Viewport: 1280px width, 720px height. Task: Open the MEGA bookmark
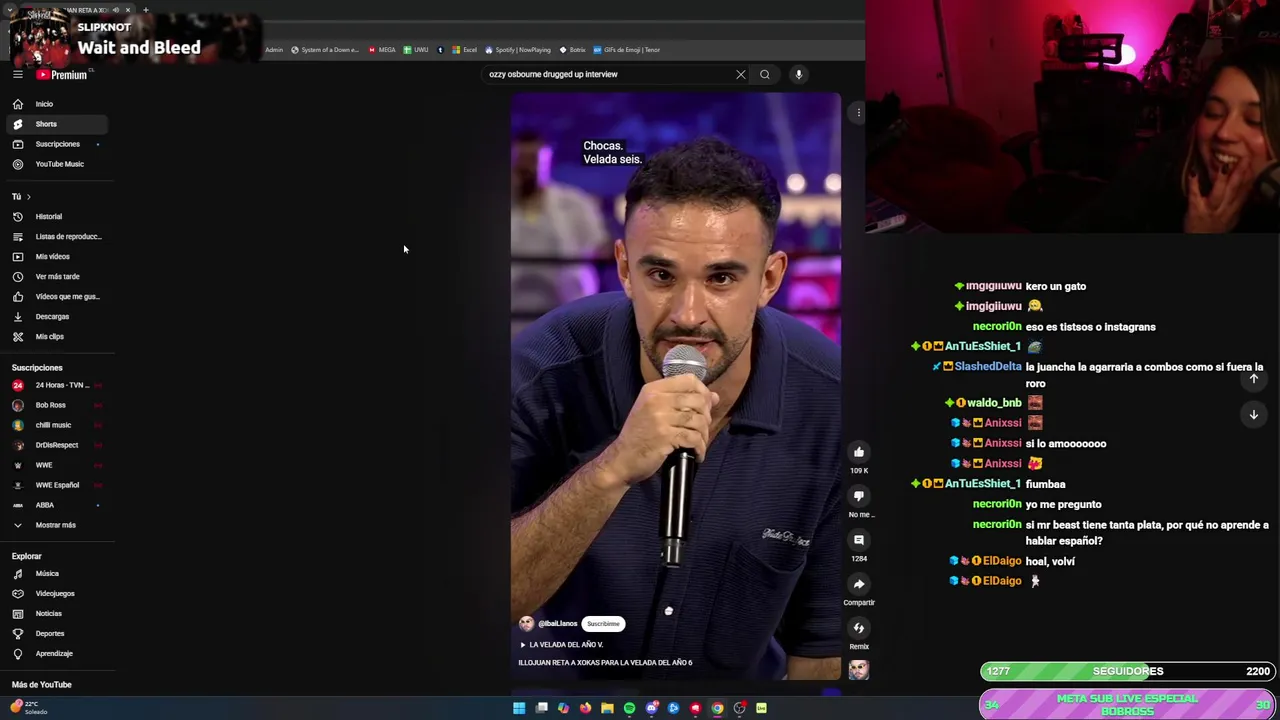pyautogui.click(x=382, y=50)
